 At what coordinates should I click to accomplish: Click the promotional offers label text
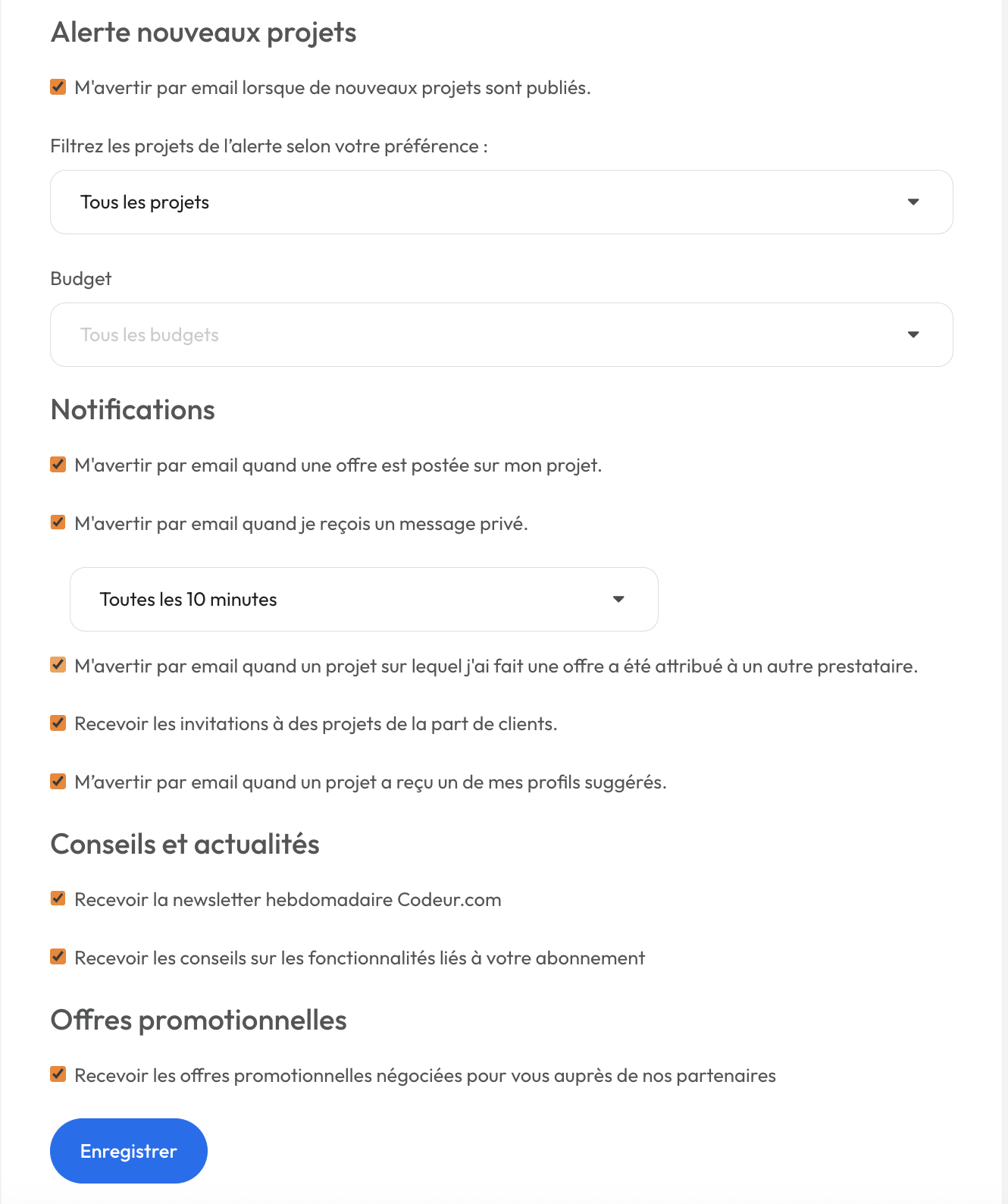(x=425, y=1076)
